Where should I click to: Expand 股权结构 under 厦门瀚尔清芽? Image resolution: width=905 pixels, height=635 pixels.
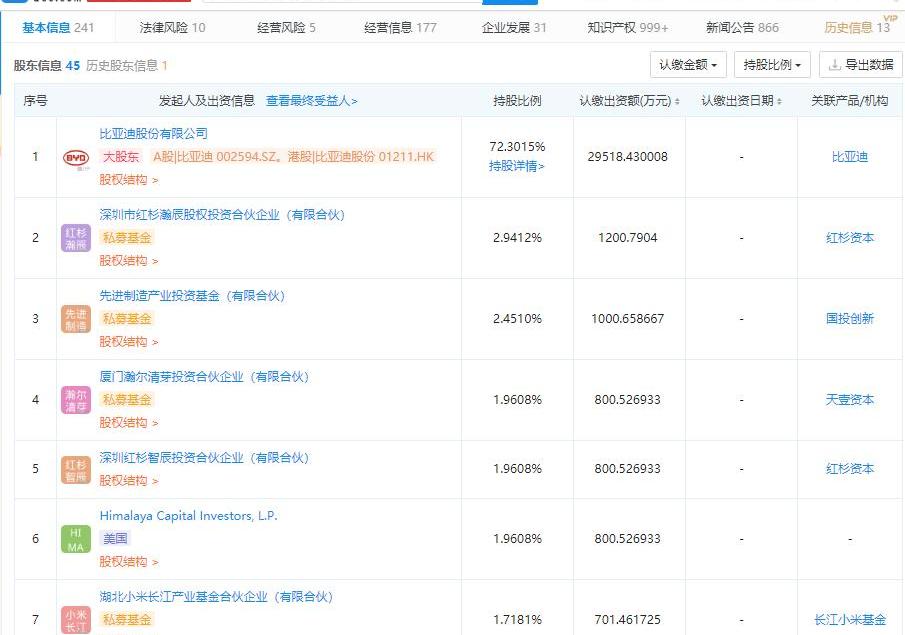pos(128,423)
